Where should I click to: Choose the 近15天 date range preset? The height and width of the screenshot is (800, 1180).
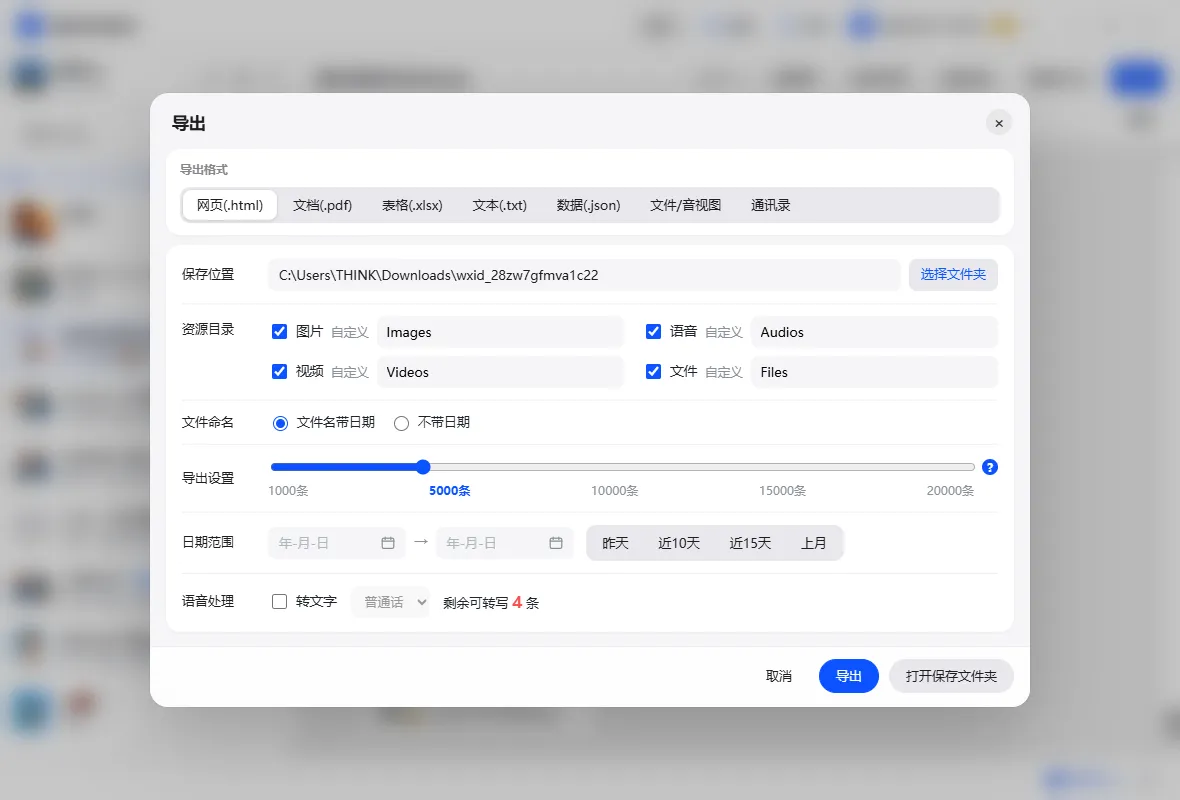click(x=750, y=543)
